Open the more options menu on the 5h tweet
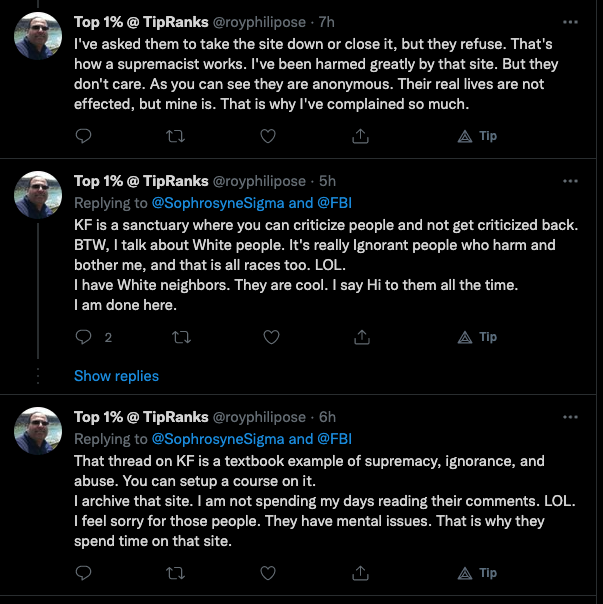 pyautogui.click(x=570, y=181)
